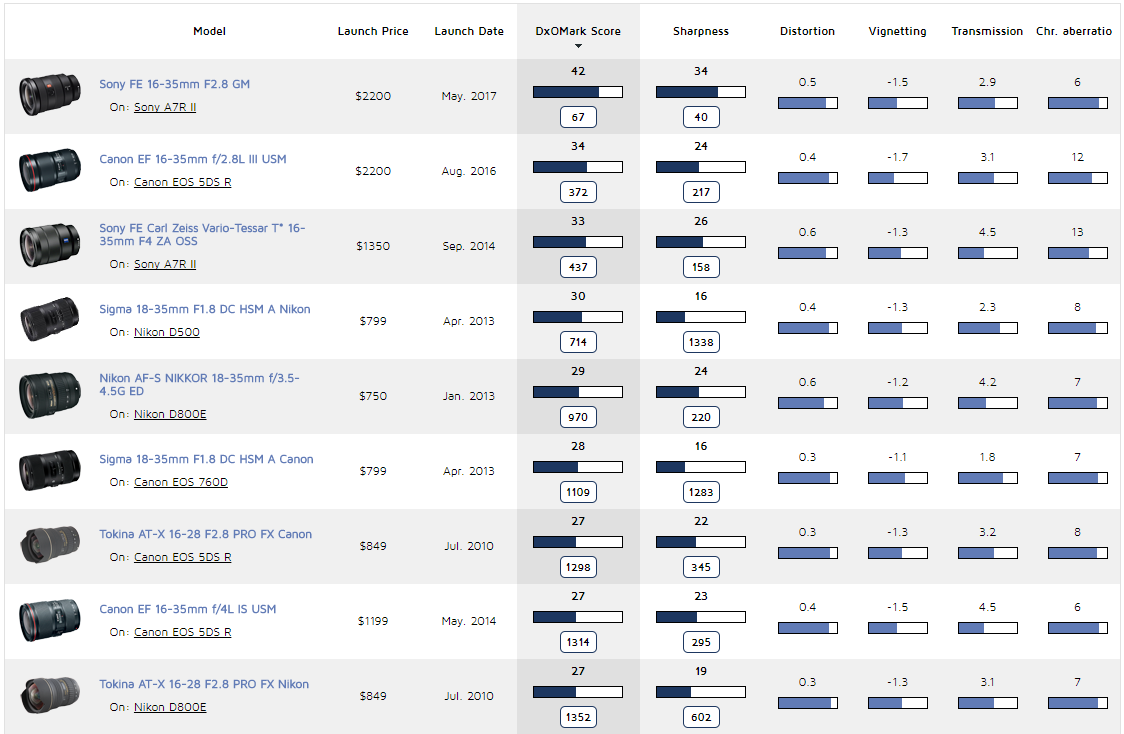This screenshot has height=734, width=1124.
Task: Open Nikon AF-S NIKKOR 18-35mm f/3.5-4.5G ED link
Action: coord(199,384)
